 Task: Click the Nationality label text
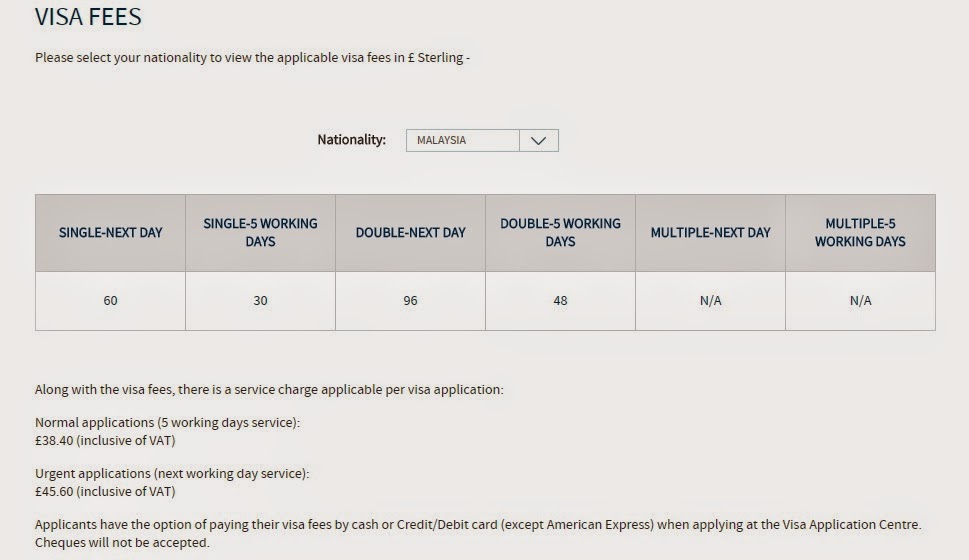[352, 140]
